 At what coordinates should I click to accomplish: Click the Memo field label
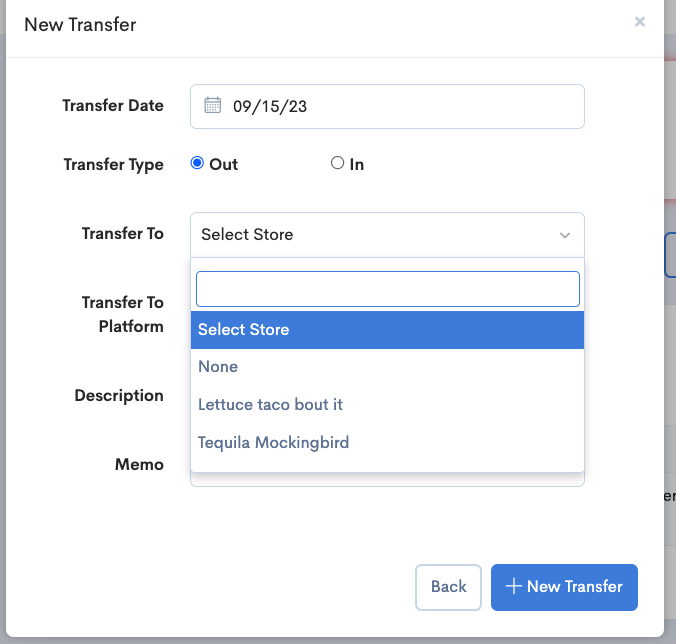[x=139, y=464]
